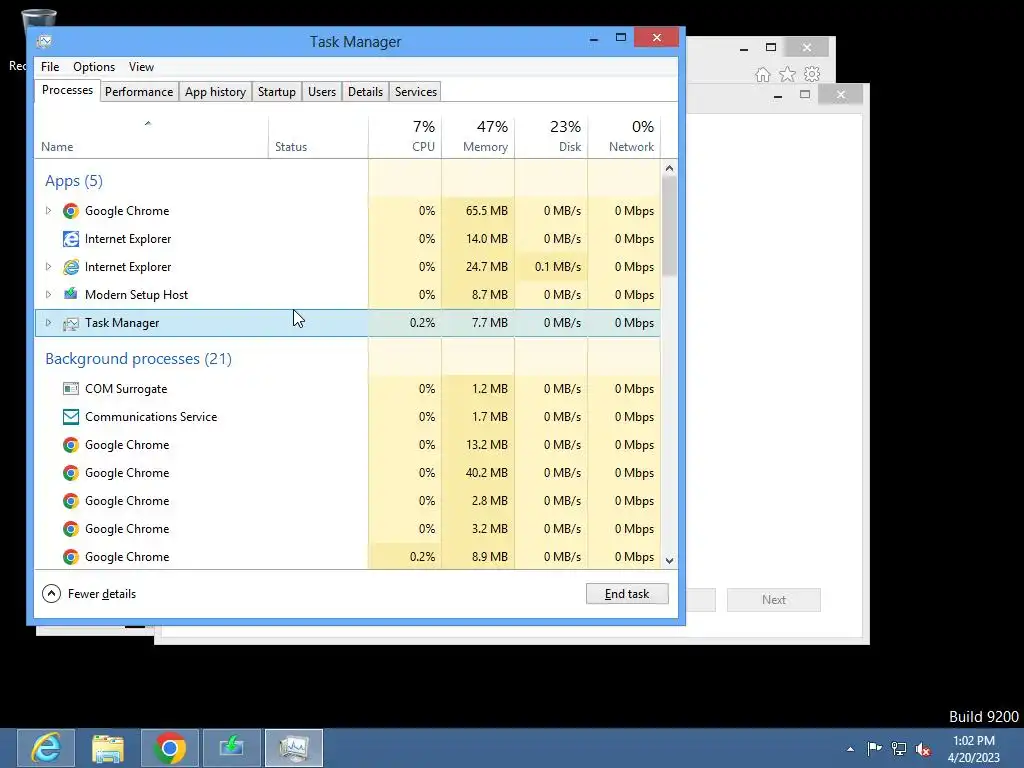
Task: Select the COM Surrogate process row
Action: 347,389
